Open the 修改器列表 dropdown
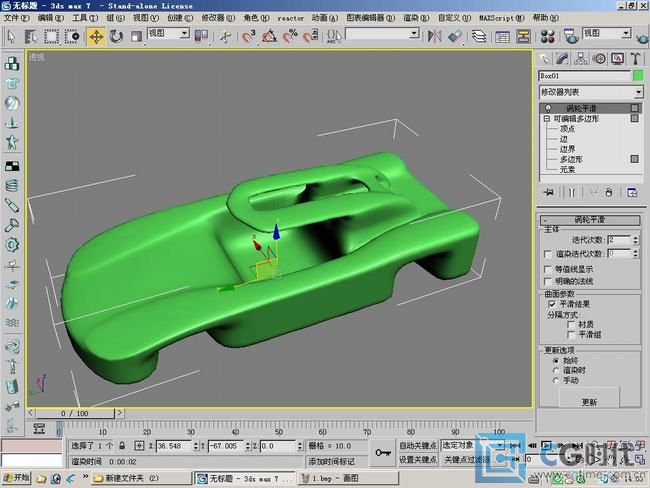 [x=591, y=92]
